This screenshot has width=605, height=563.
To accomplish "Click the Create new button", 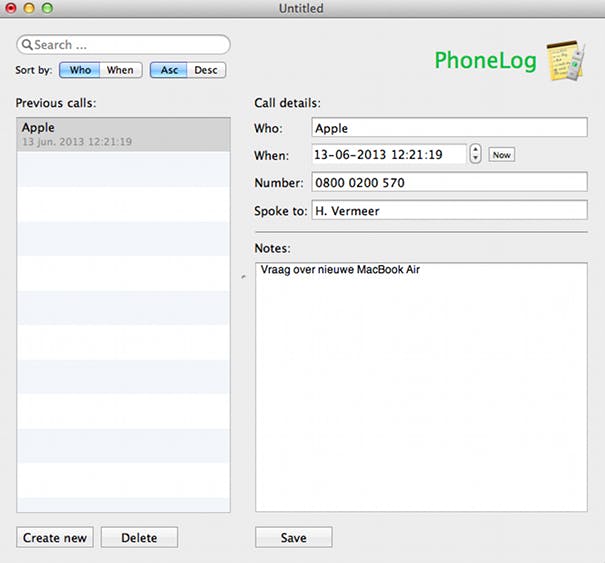I will pyautogui.click(x=55, y=537).
